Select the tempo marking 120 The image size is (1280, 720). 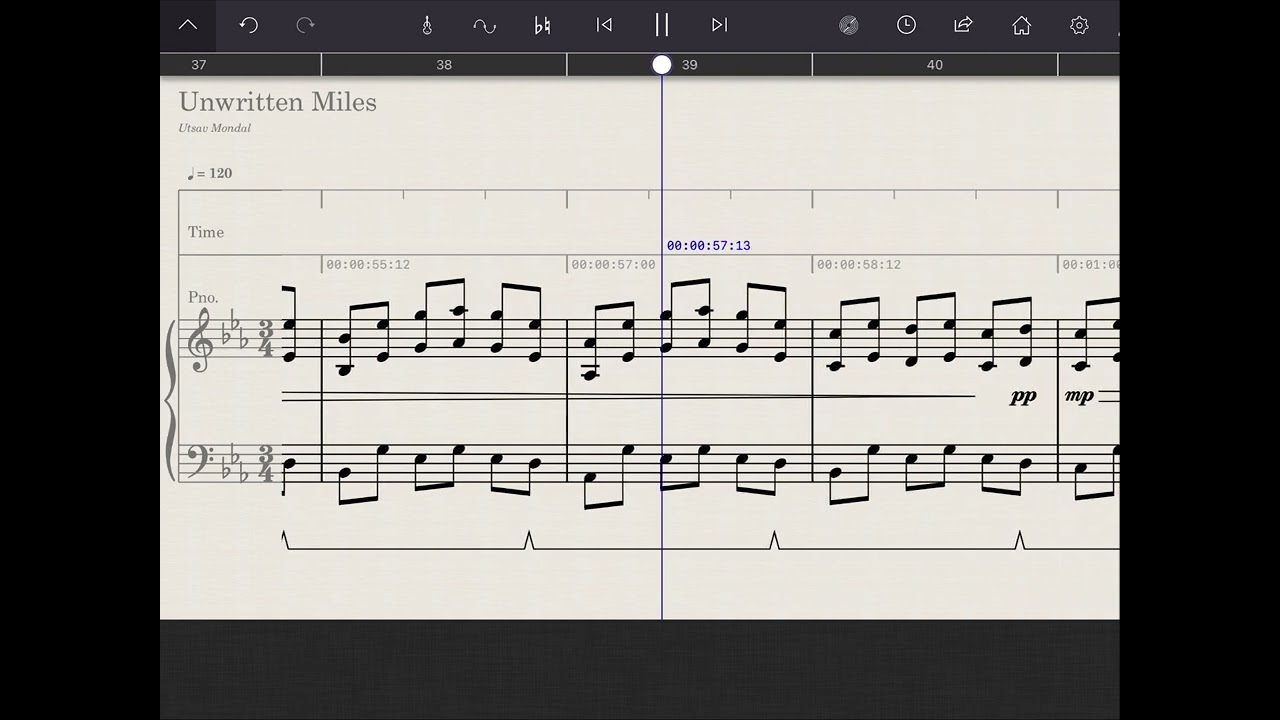(x=210, y=173)
